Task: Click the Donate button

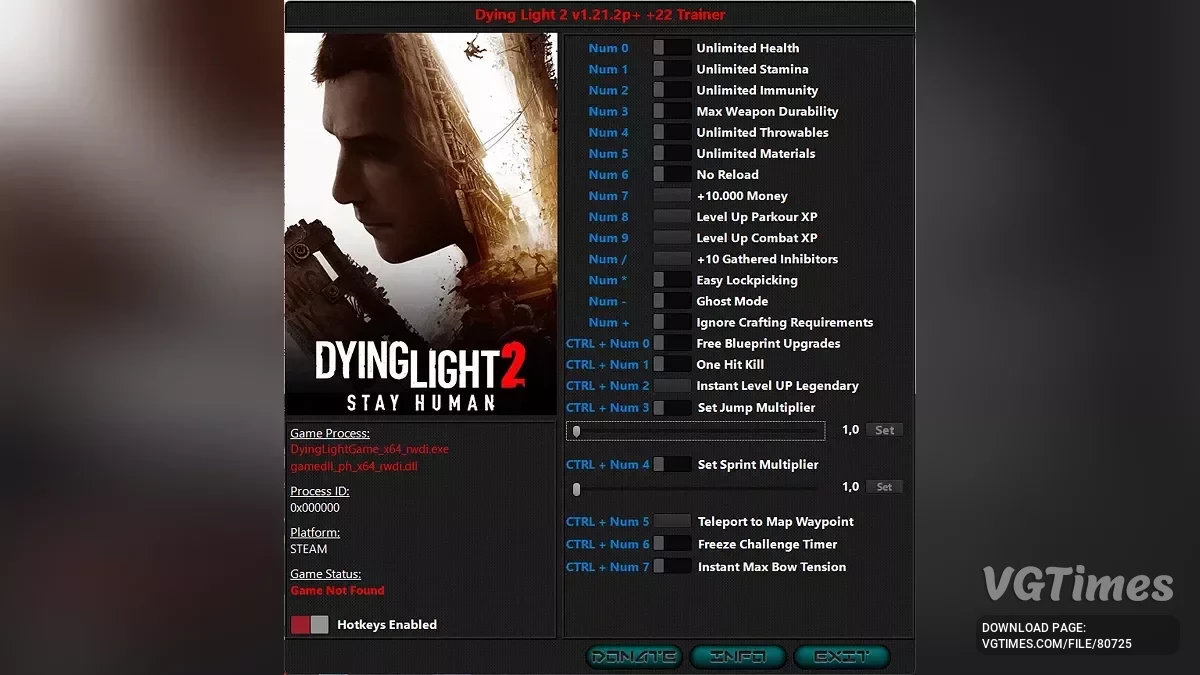Action: 632,656
